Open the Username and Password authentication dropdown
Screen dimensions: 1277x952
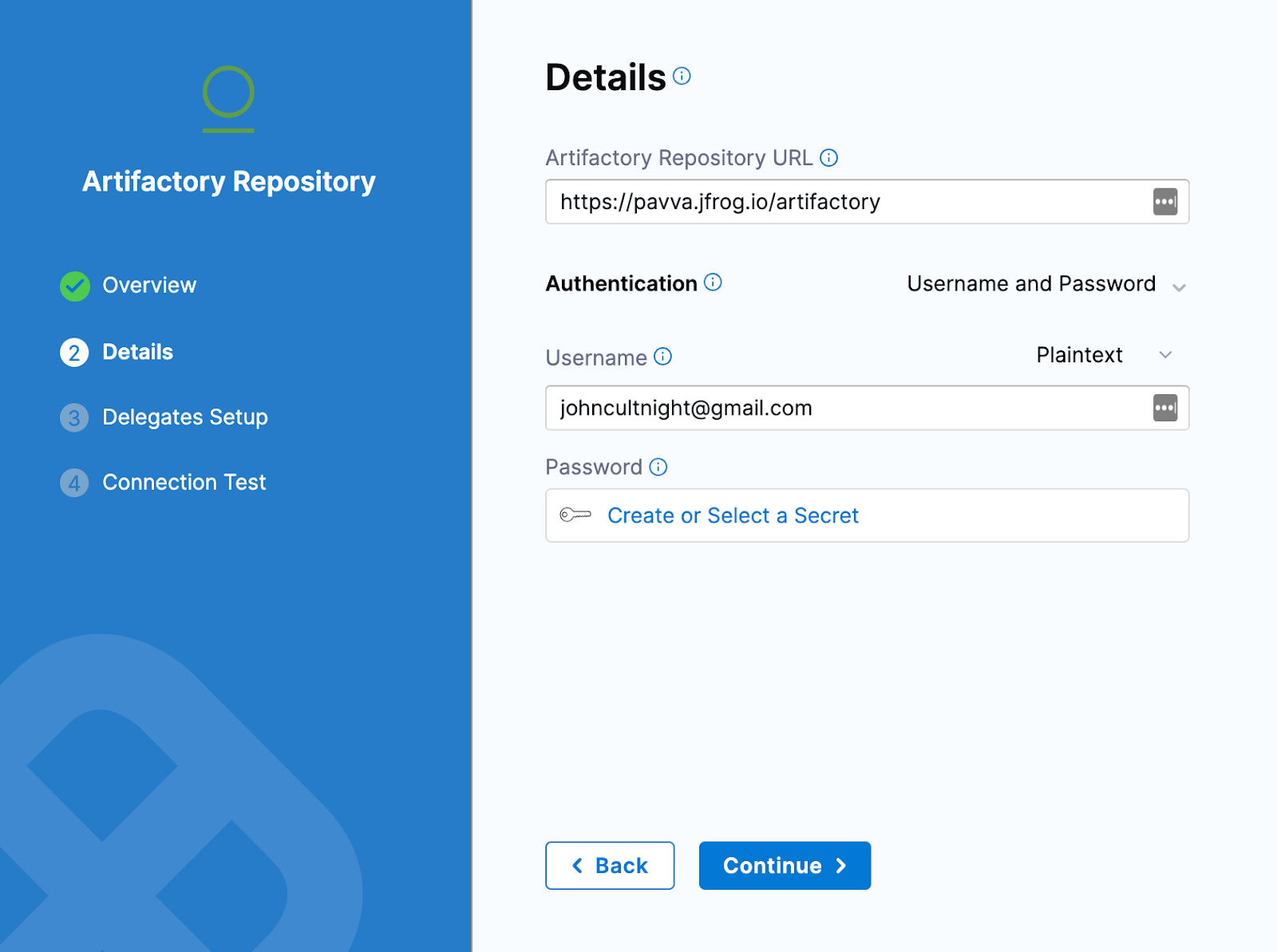1046,284
